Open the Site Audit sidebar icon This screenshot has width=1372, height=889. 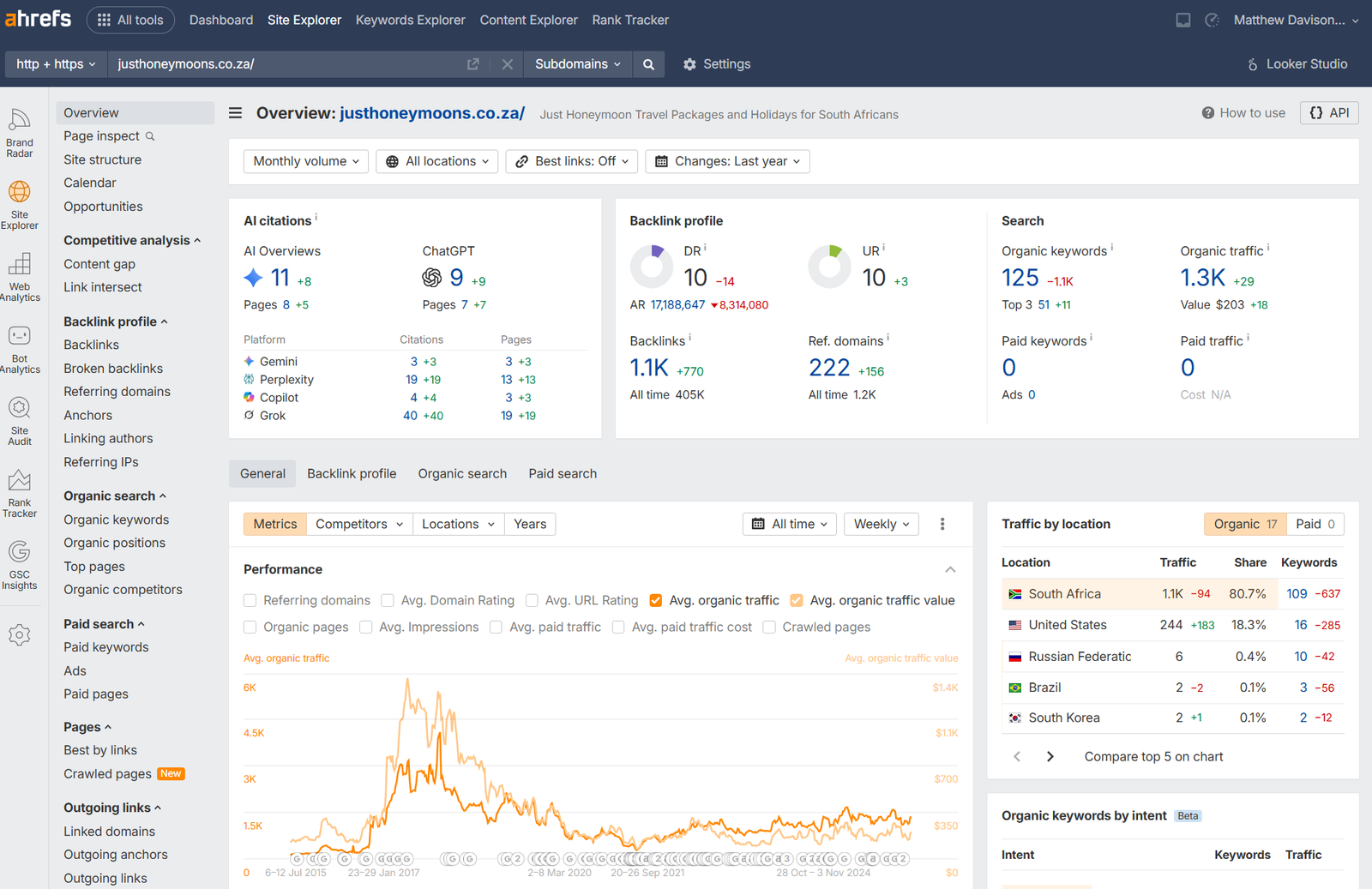[x=20, y=422]
